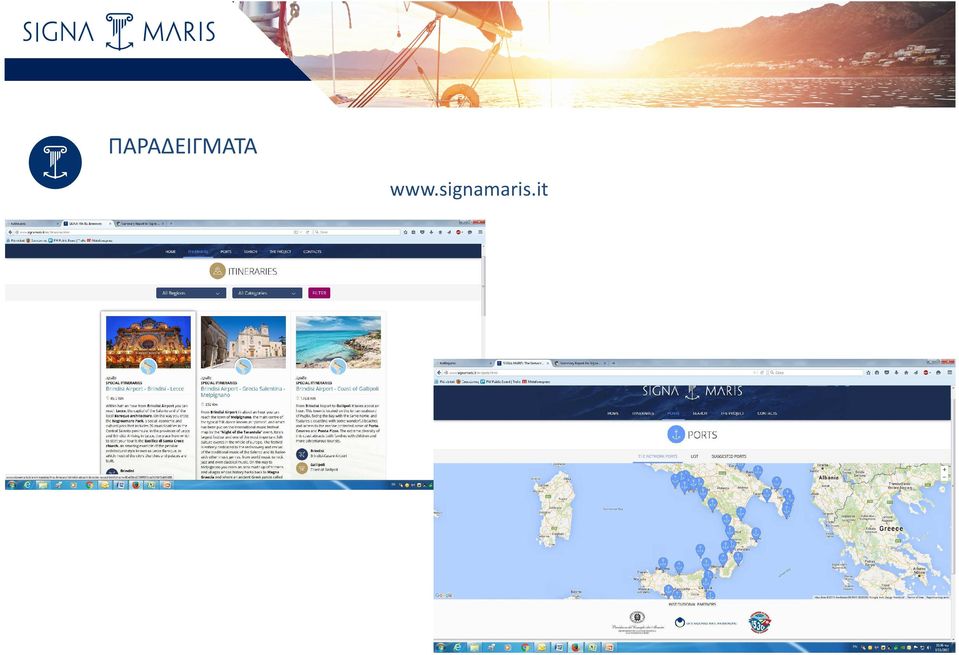This screenshot has width=959, height=655.
Task: Click the gold Itineraries heading icon
Action: click(x=217, y=271)
